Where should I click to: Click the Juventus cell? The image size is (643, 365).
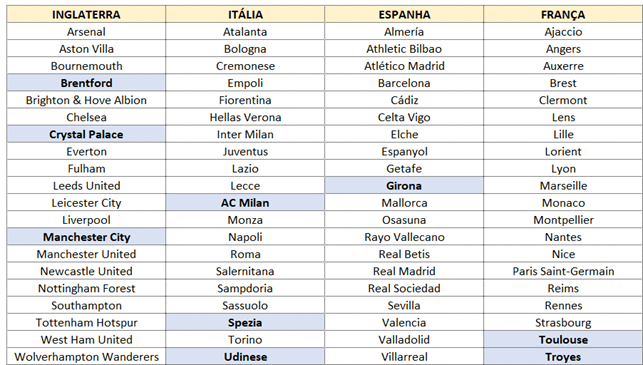(x=245, y=151)
